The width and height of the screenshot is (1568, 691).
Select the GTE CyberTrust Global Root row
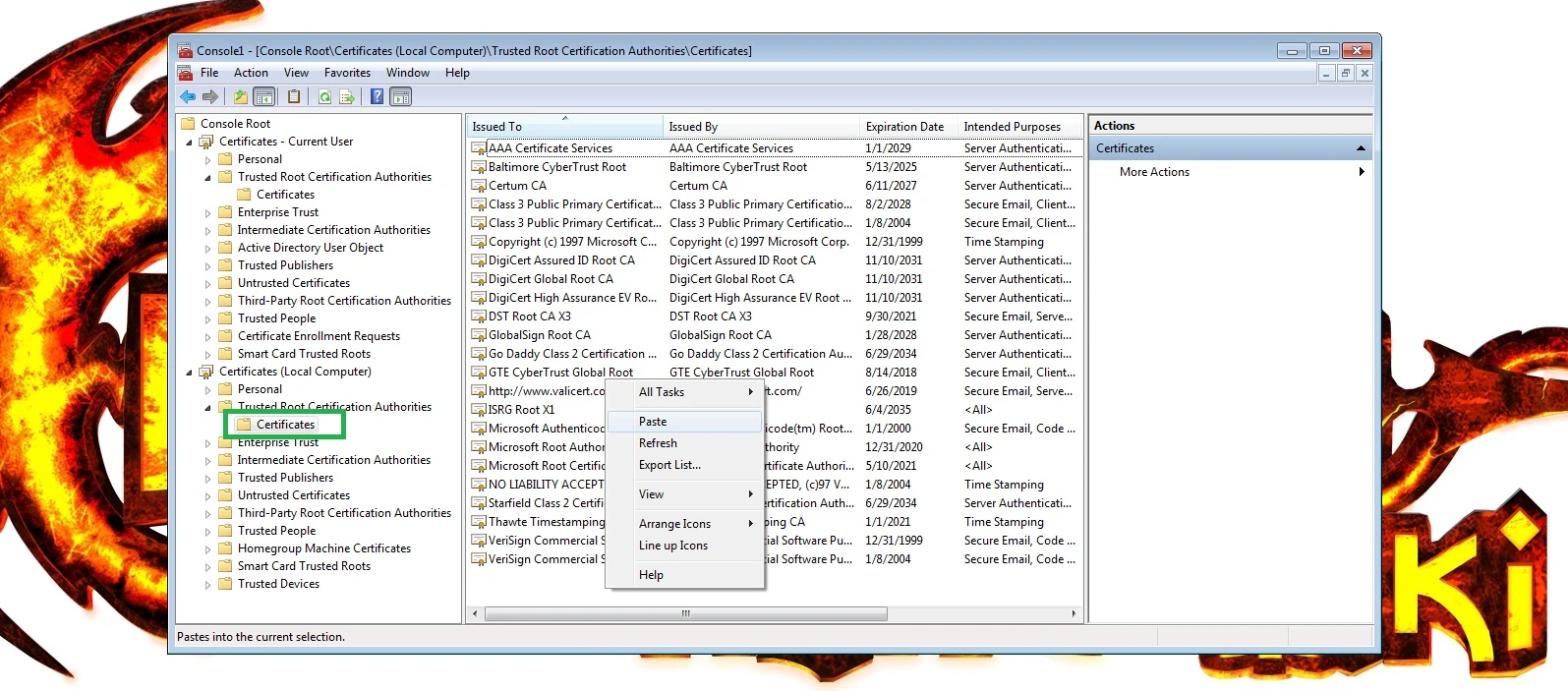[x=774, y=373]
